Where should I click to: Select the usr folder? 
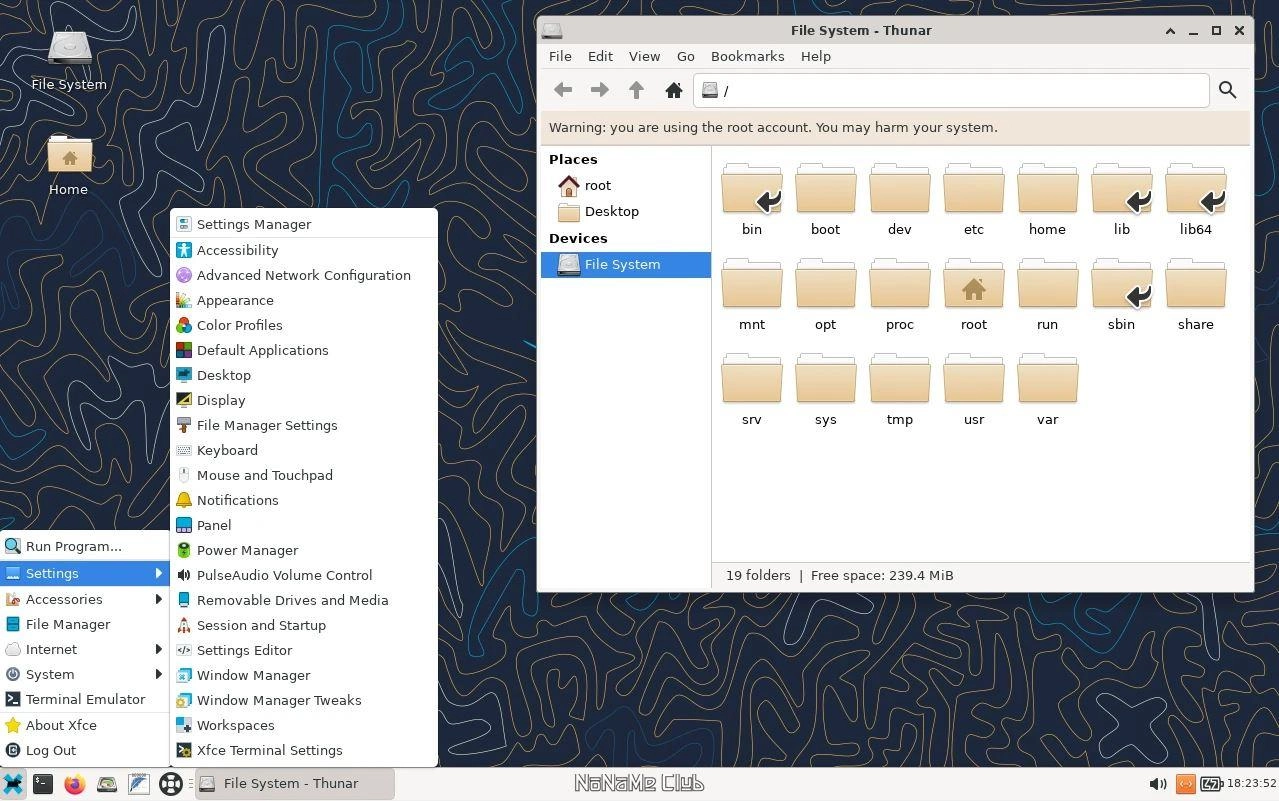(974, 390)
